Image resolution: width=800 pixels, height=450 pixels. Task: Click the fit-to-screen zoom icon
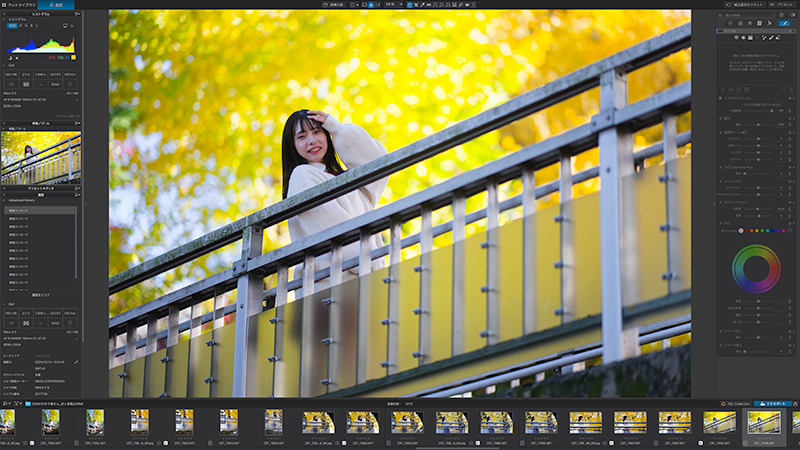click(x=371, y=5)
